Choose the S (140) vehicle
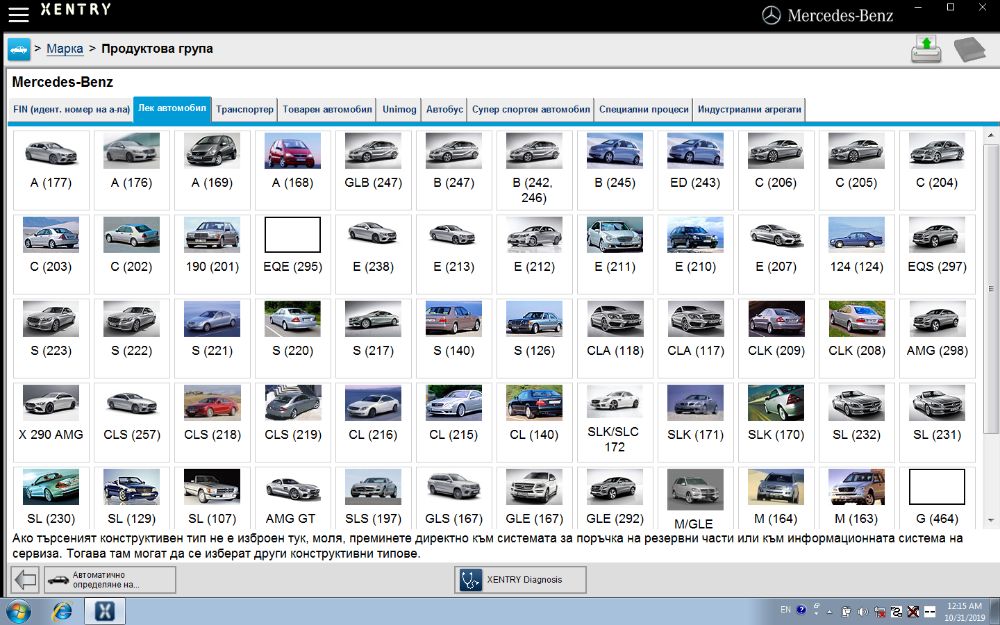This screenshot has height=625, width=1000. point(454,339)
